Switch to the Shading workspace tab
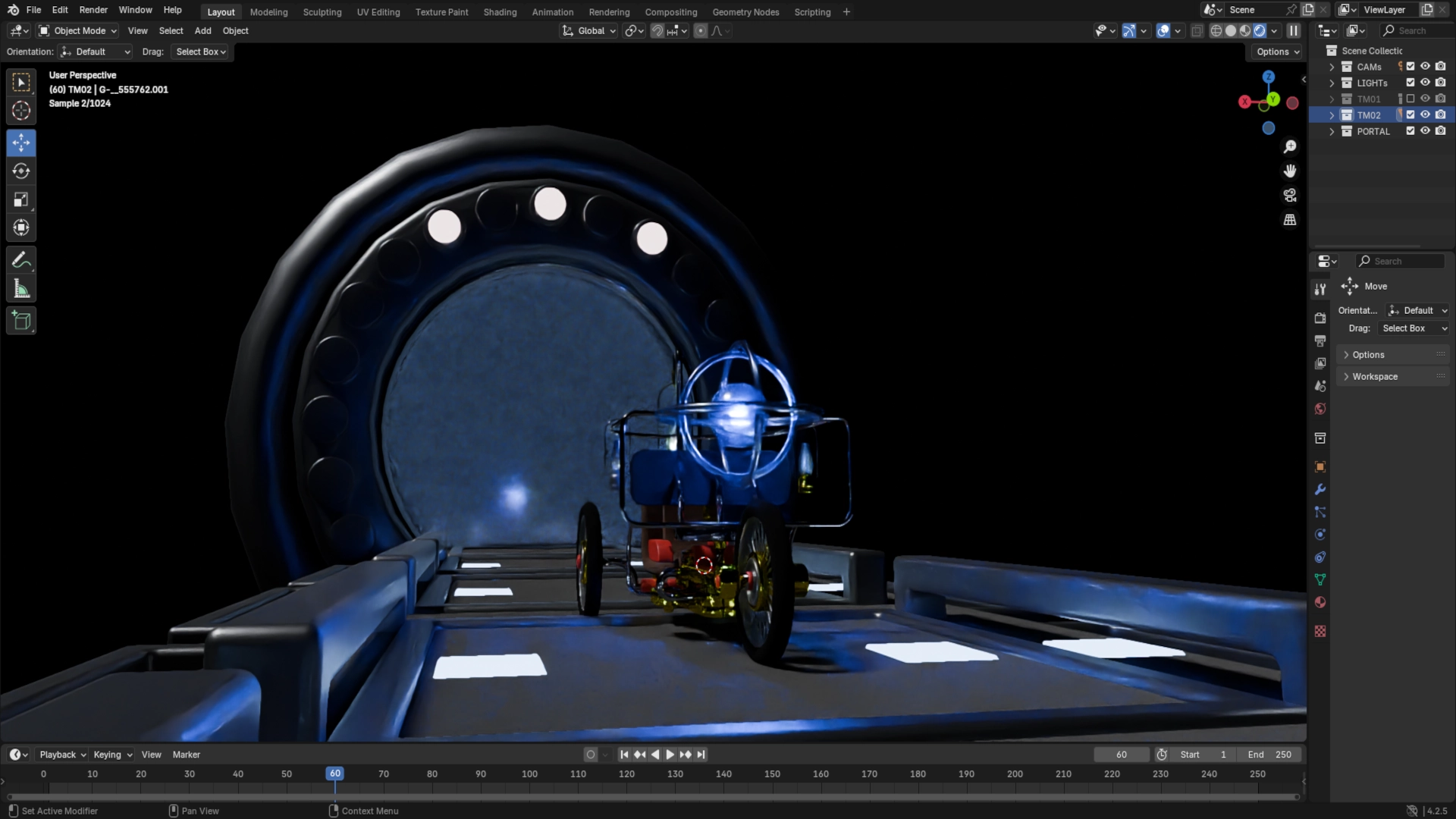The height and width of the screenshot is (819, 1456). point(500,12)
